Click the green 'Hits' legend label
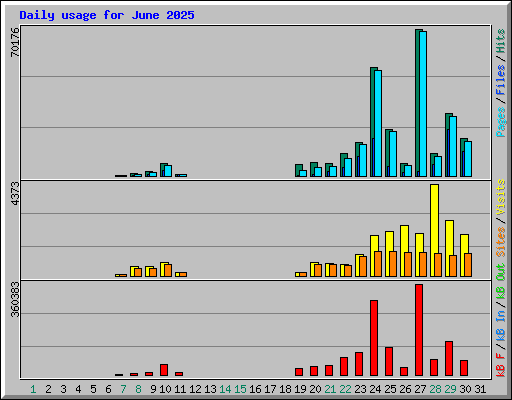Screen dimensions: 512x400 point(500,41)
